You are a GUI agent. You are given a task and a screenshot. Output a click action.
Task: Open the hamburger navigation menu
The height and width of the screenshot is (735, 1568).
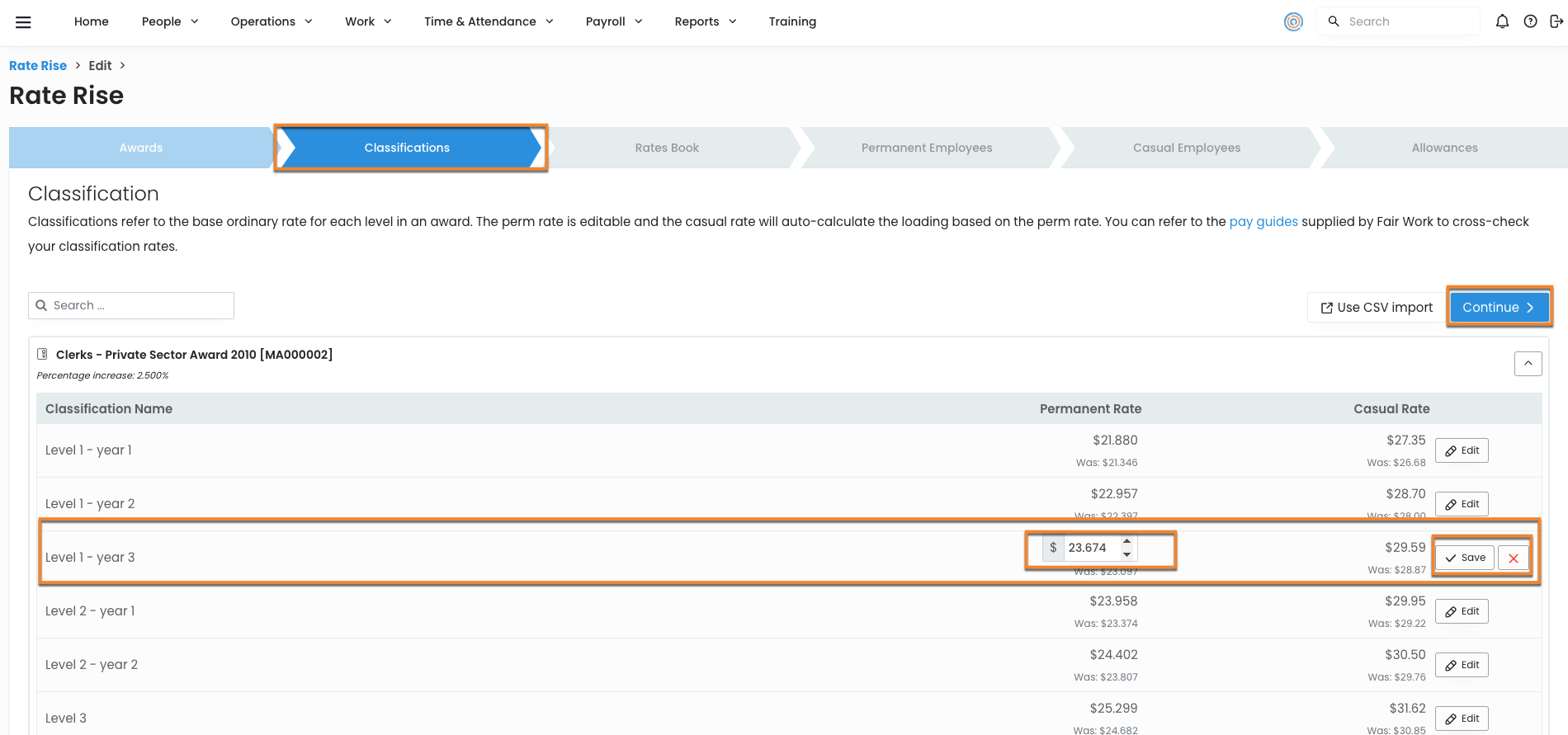tap(23, 22)
